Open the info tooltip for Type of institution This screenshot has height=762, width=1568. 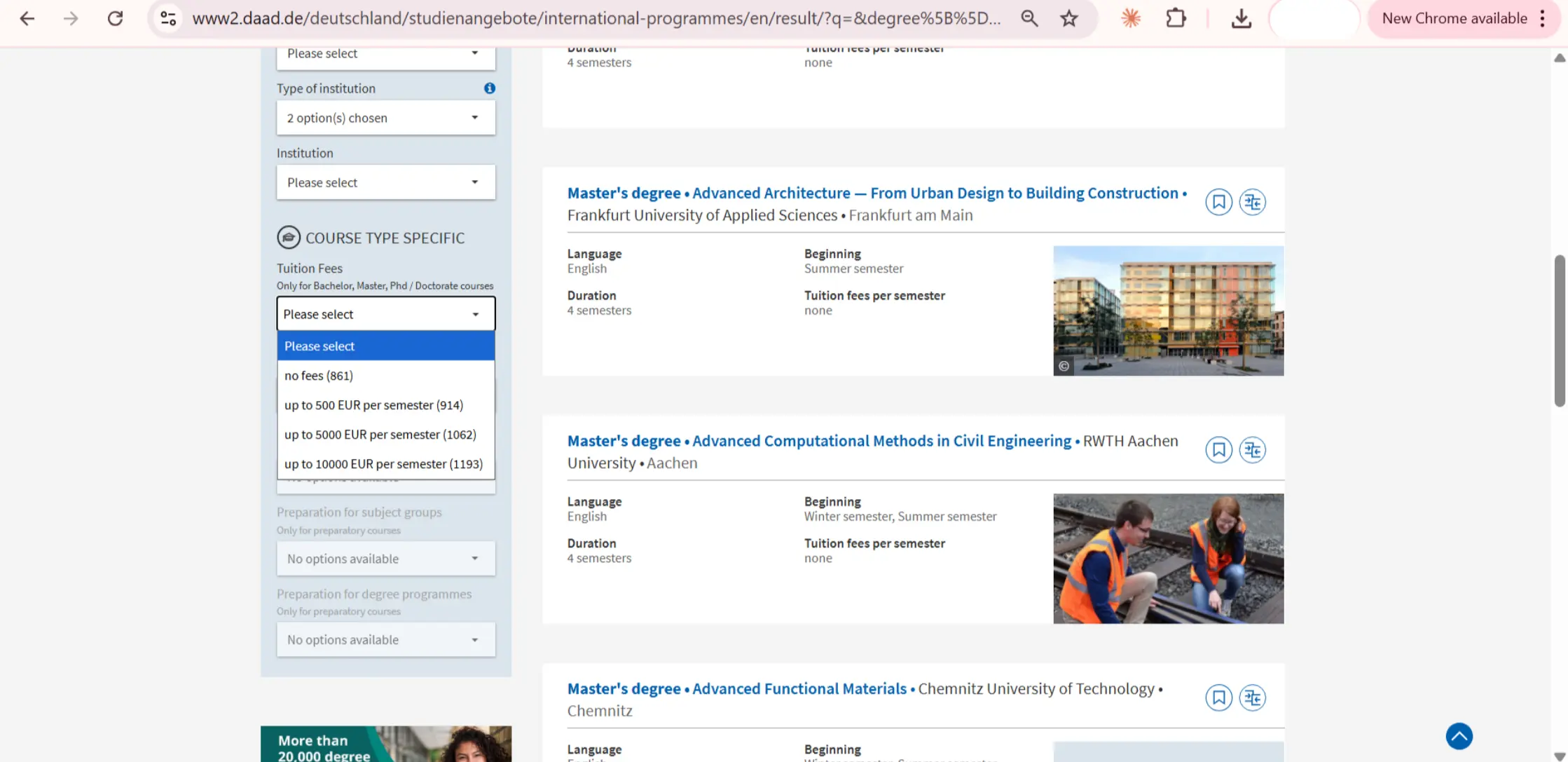coord(490,88)
